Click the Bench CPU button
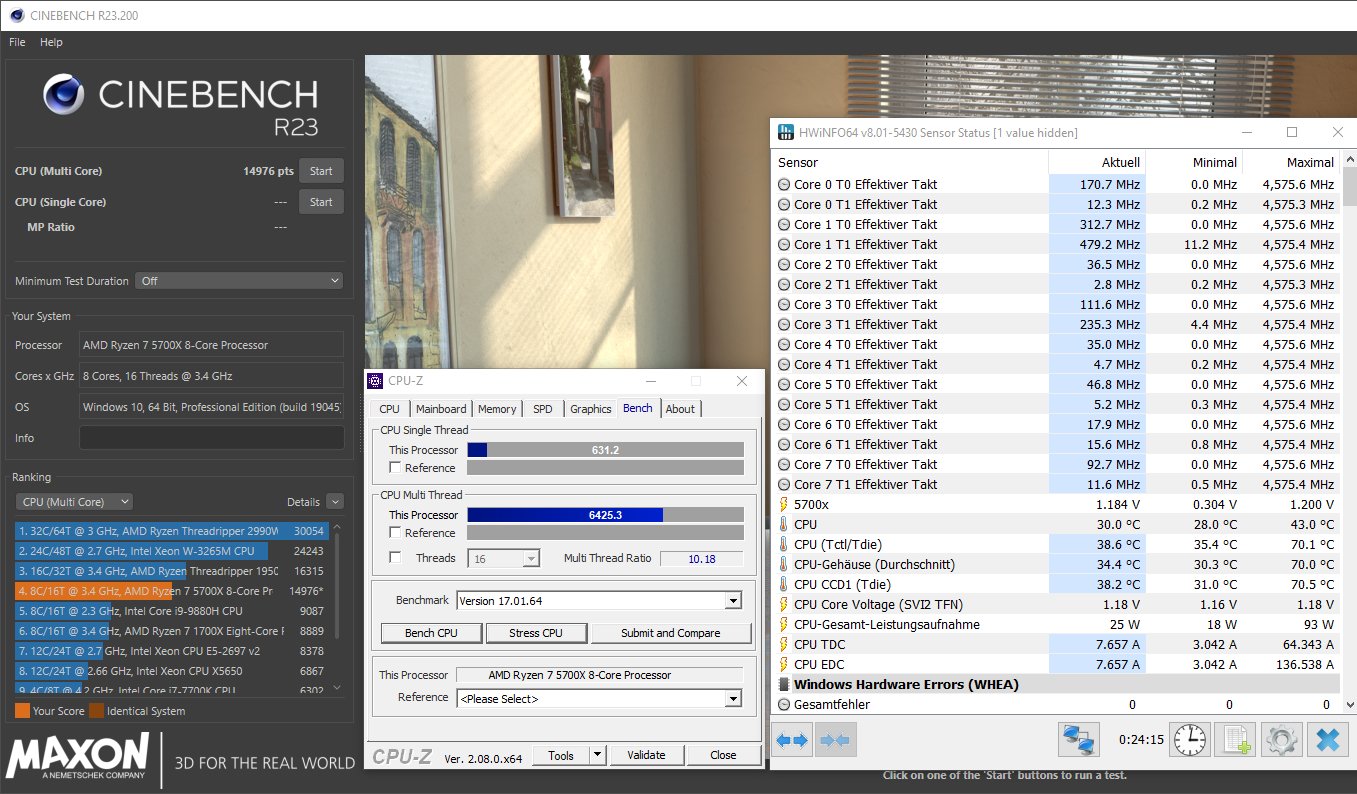Viewport: 1357px width, 794px height. point(431,633)
